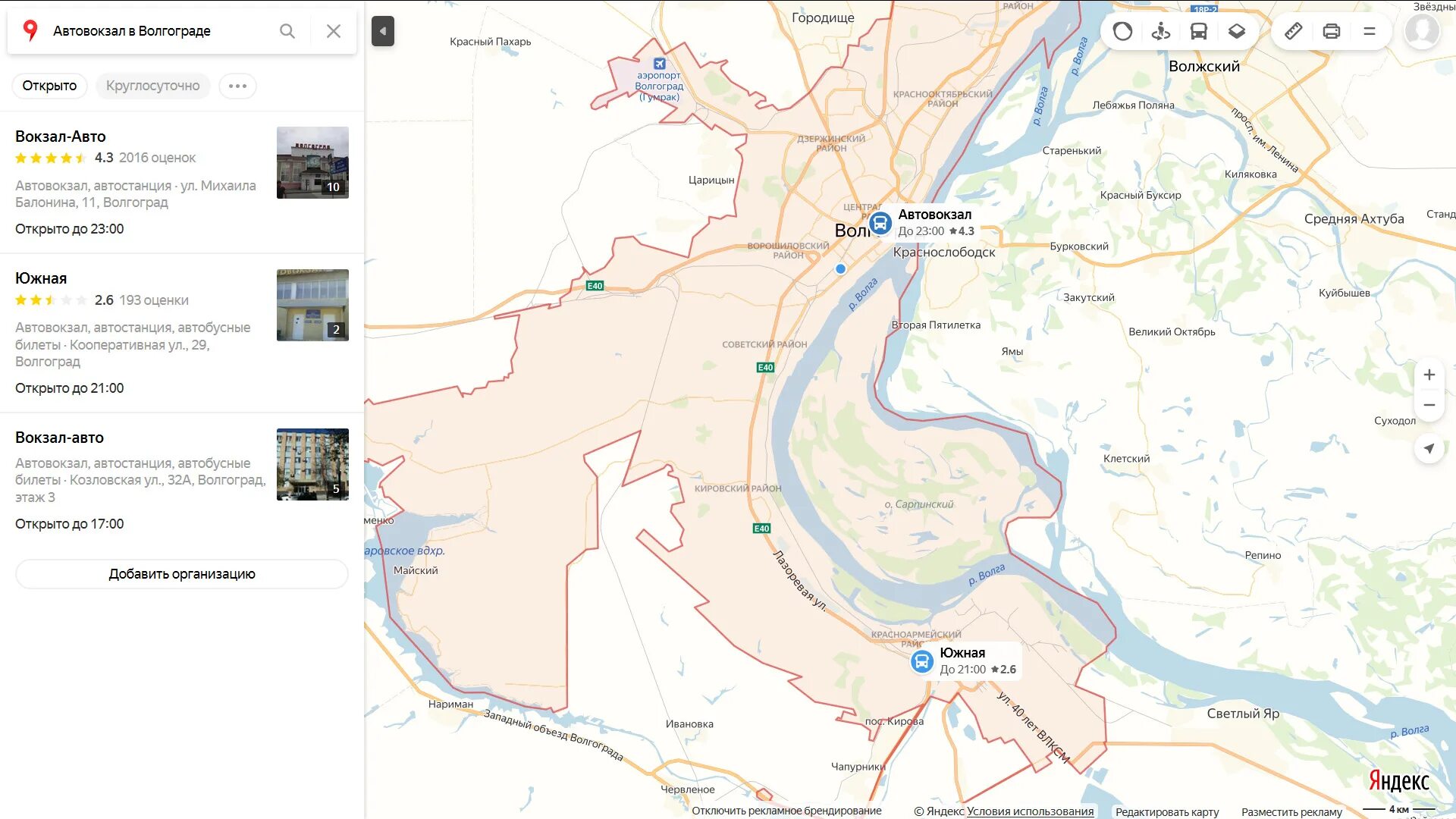1456x819 pixels.
Task: Enable the Круглосуточно filter
Action: pyautogui.click(x=152, y=86)
